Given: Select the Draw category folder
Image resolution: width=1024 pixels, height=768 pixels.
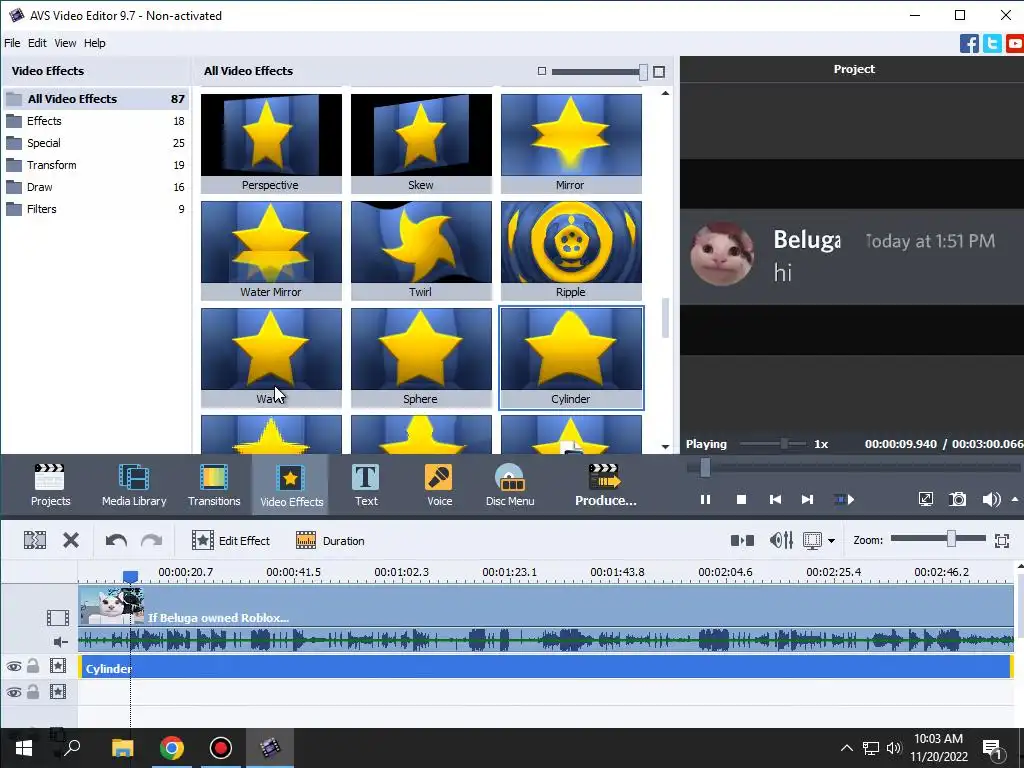Looking at the screenshot, I should [x=96, y=187].
